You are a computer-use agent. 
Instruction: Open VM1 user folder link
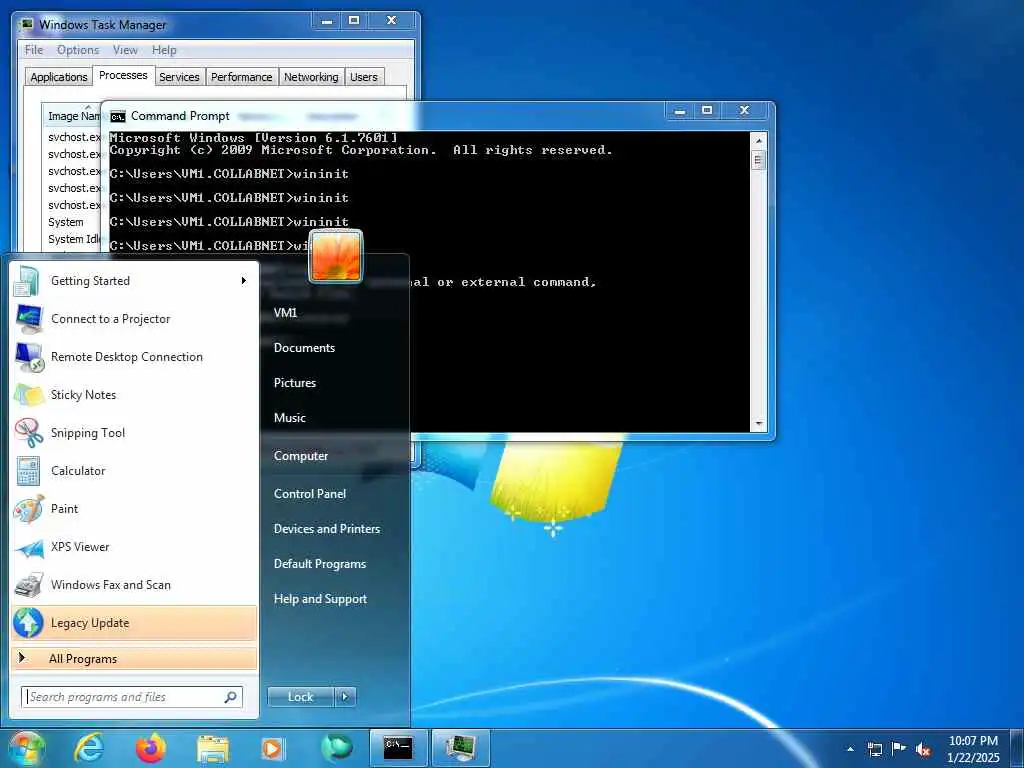285,313
